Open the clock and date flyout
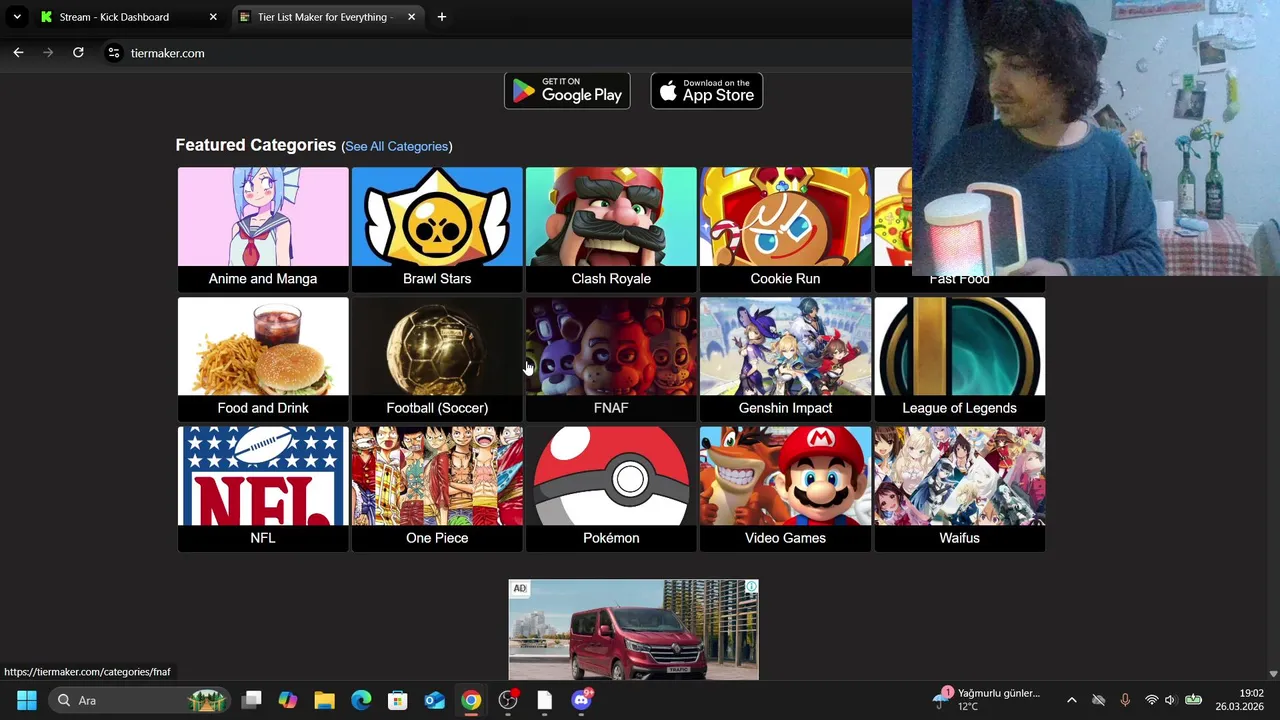Image resolution: width=1280 pixels, height=720 pixels. (1240, 700)
